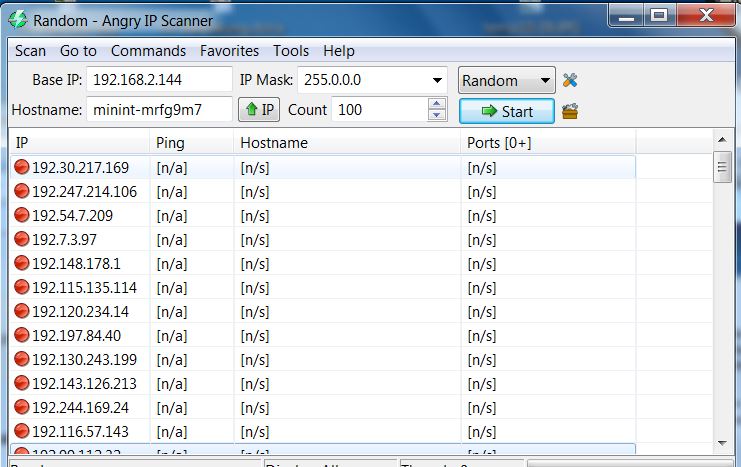
Task: Select the row with IP 192.7.3.97
Action: coord(323,240)
